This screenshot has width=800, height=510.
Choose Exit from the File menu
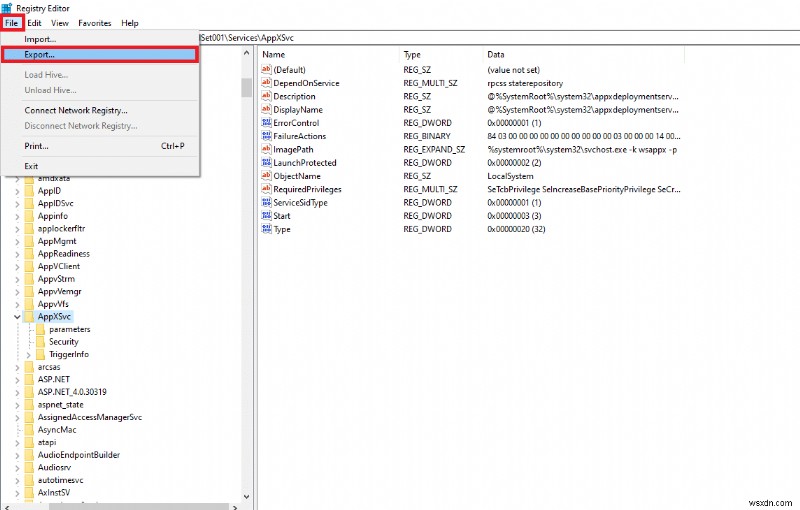pyautogui.click(x=99, y=166)
